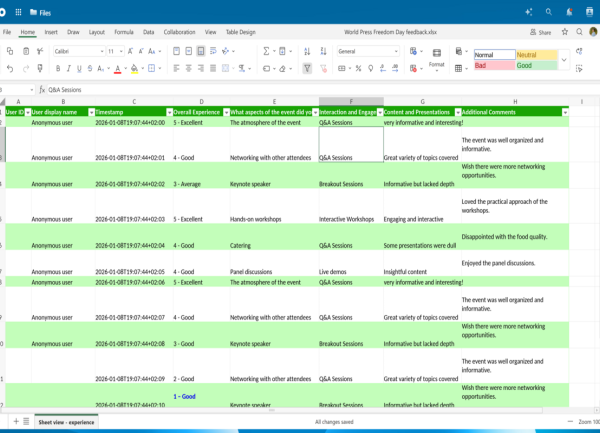Screen dimensions: 600x433
Task: Open the General number format dropdown
Action: (396, 51)
